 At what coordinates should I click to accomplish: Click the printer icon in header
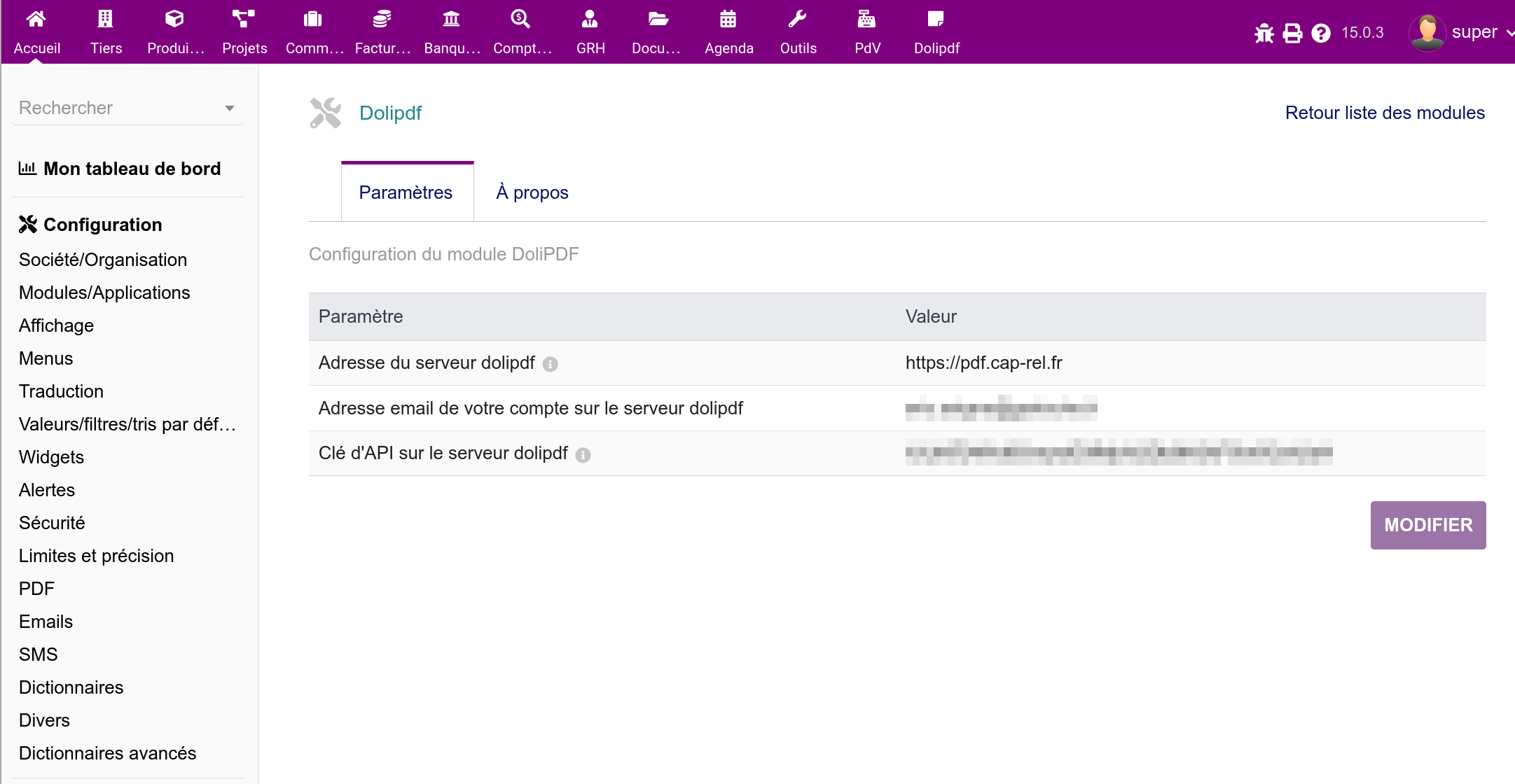pyautogui.click(x=1292, y=33)
